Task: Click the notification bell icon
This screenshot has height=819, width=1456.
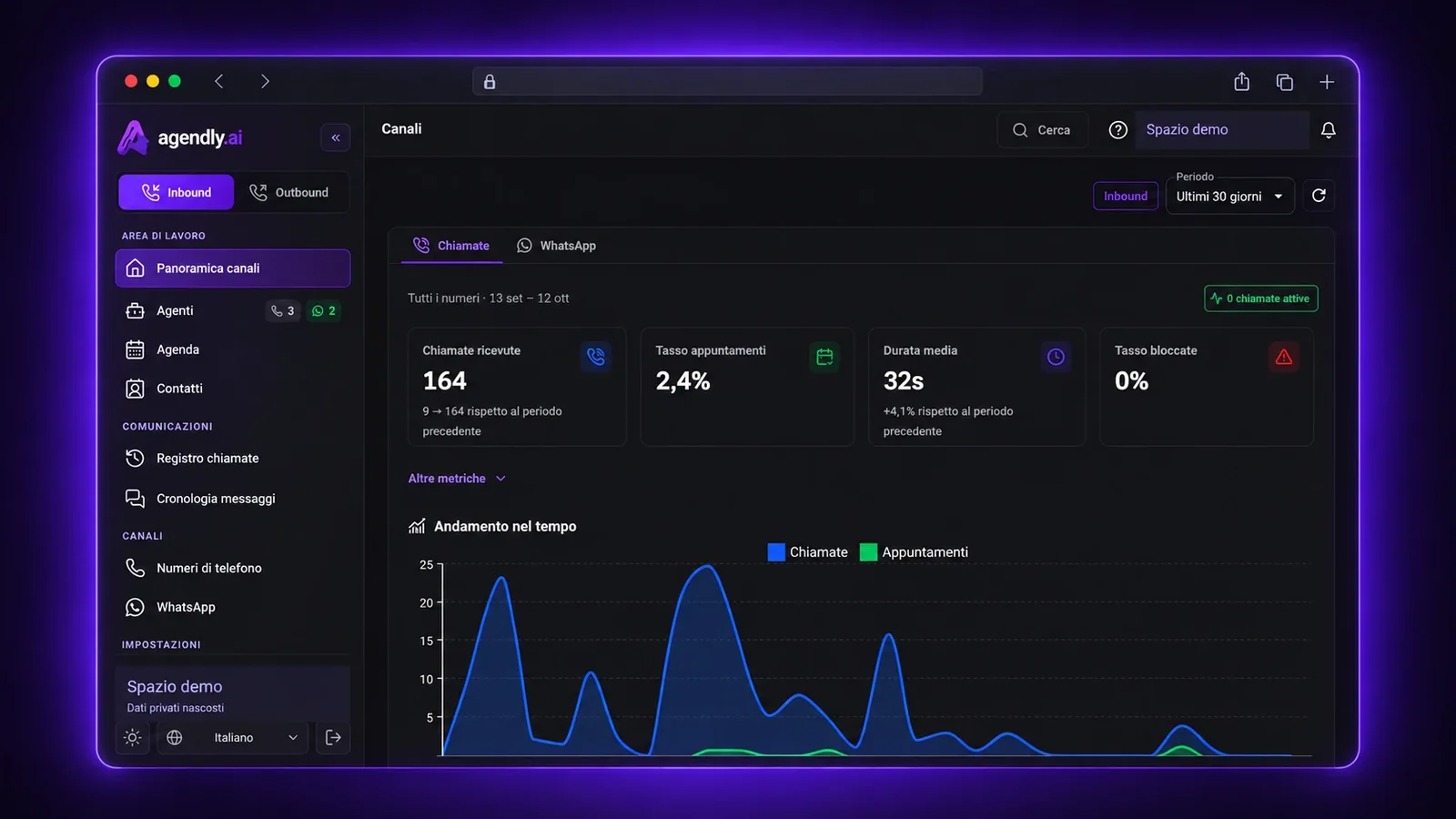Action: [1328, 130]
